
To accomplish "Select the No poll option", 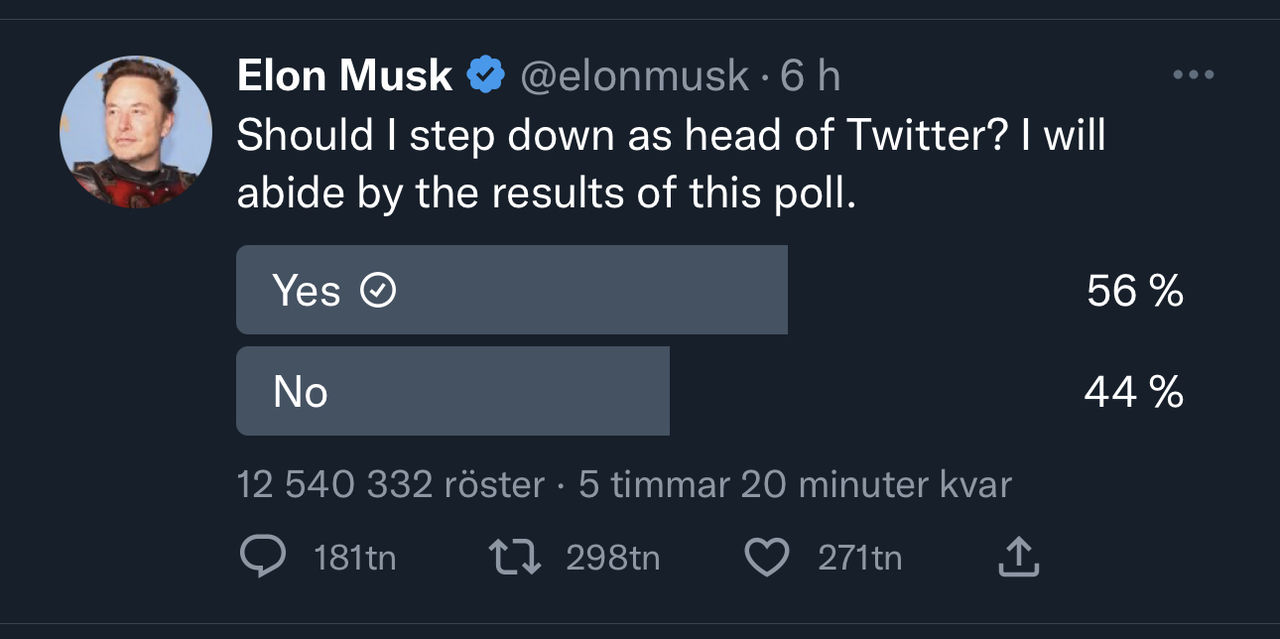I will [452, 391].
